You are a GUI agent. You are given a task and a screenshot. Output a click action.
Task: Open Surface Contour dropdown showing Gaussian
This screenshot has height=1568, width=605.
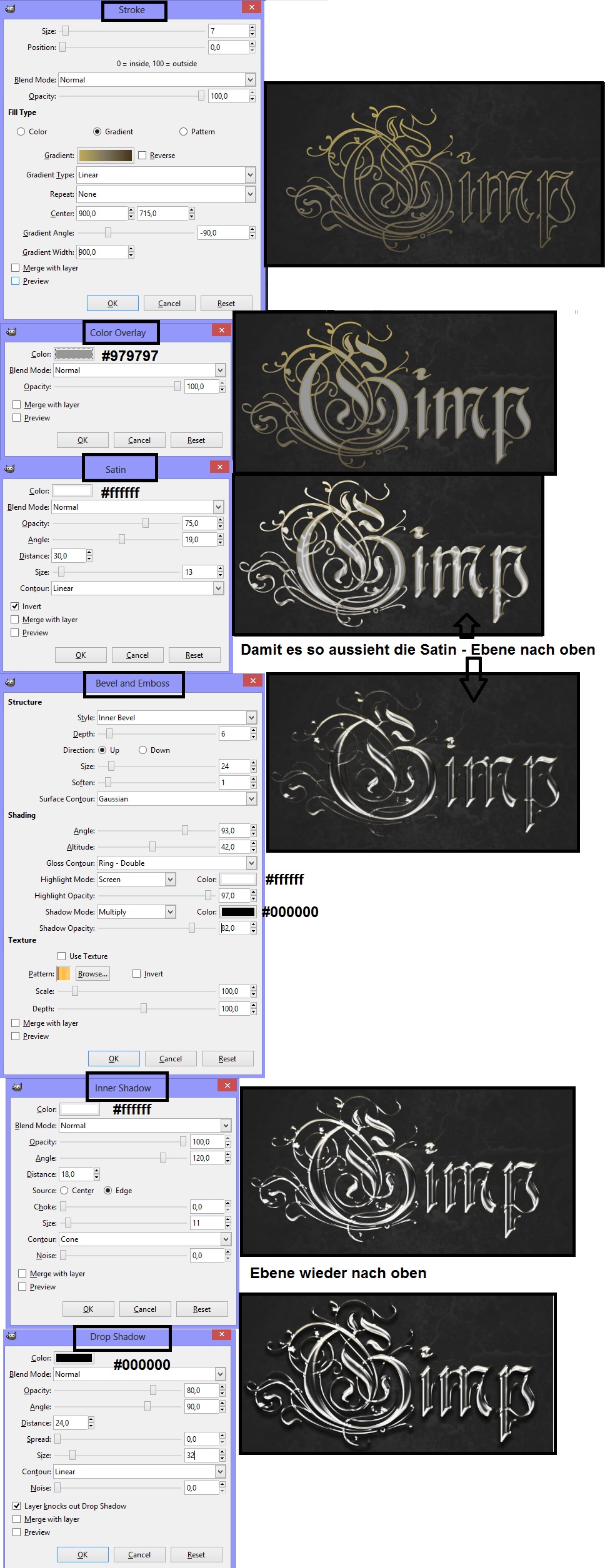pos(177,799)
